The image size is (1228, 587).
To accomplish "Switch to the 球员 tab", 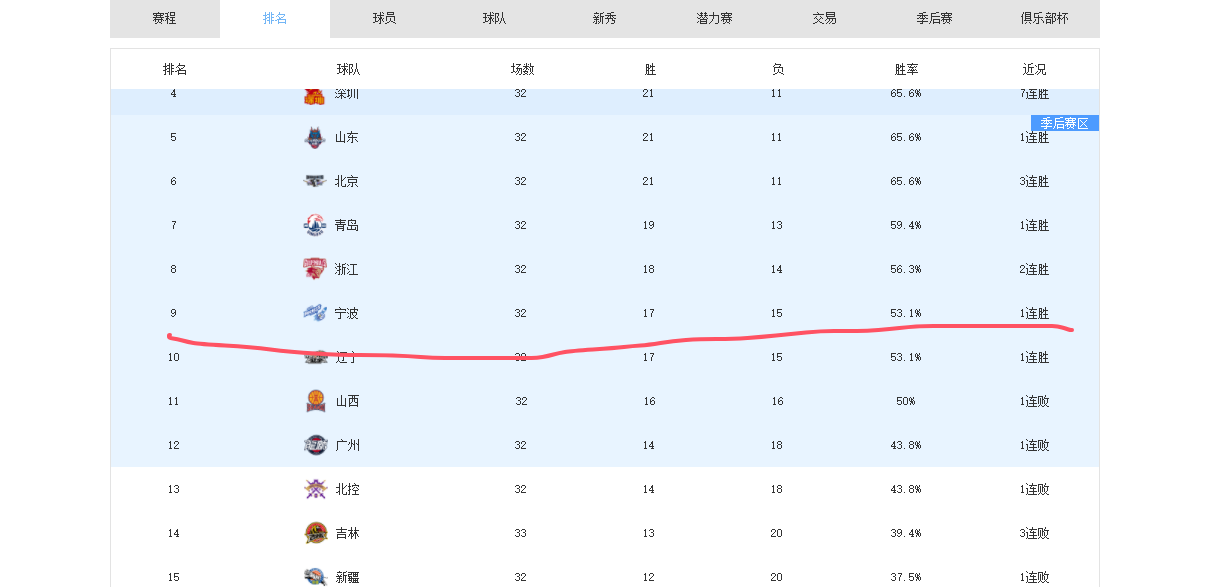I will coord(385,19).
